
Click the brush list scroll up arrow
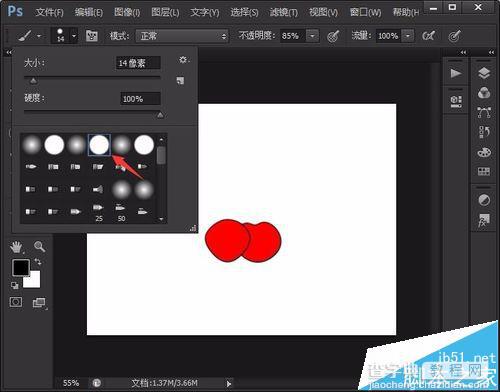pos(161,139)
